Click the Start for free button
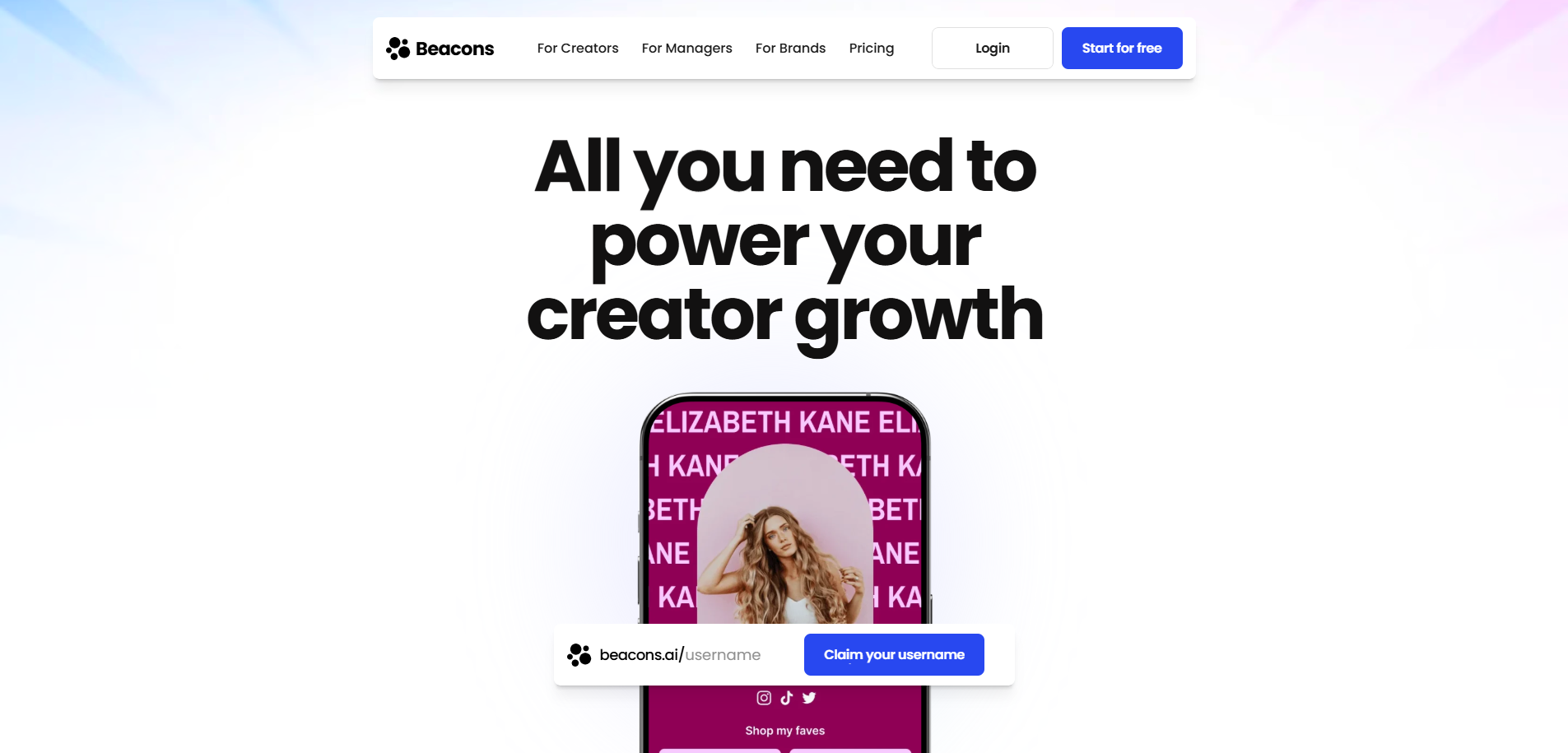The width and height of the screenshot is (1568, 753). pos(1122,48)
